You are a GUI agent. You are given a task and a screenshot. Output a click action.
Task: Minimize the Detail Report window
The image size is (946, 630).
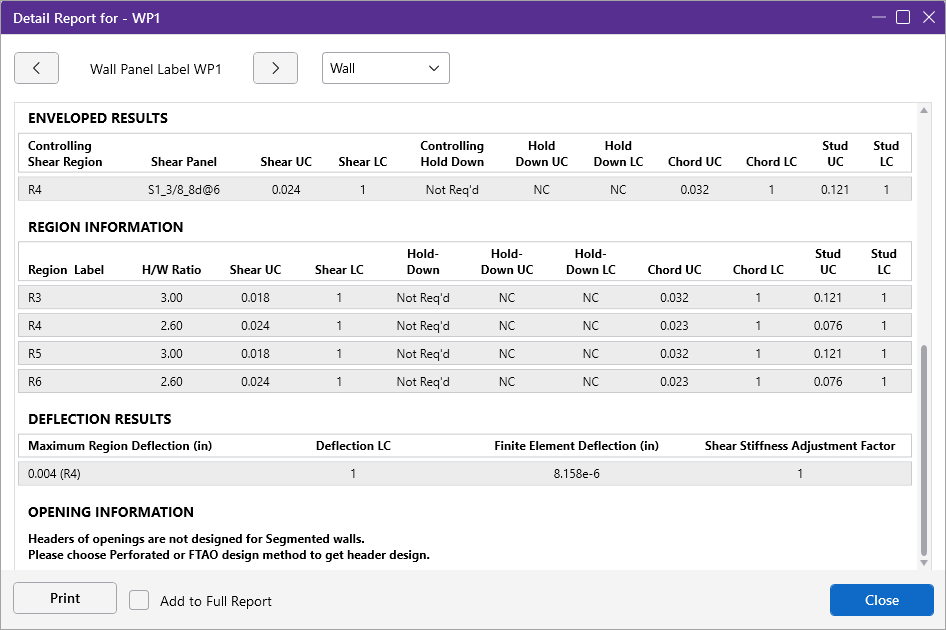[x=878, y=18]
